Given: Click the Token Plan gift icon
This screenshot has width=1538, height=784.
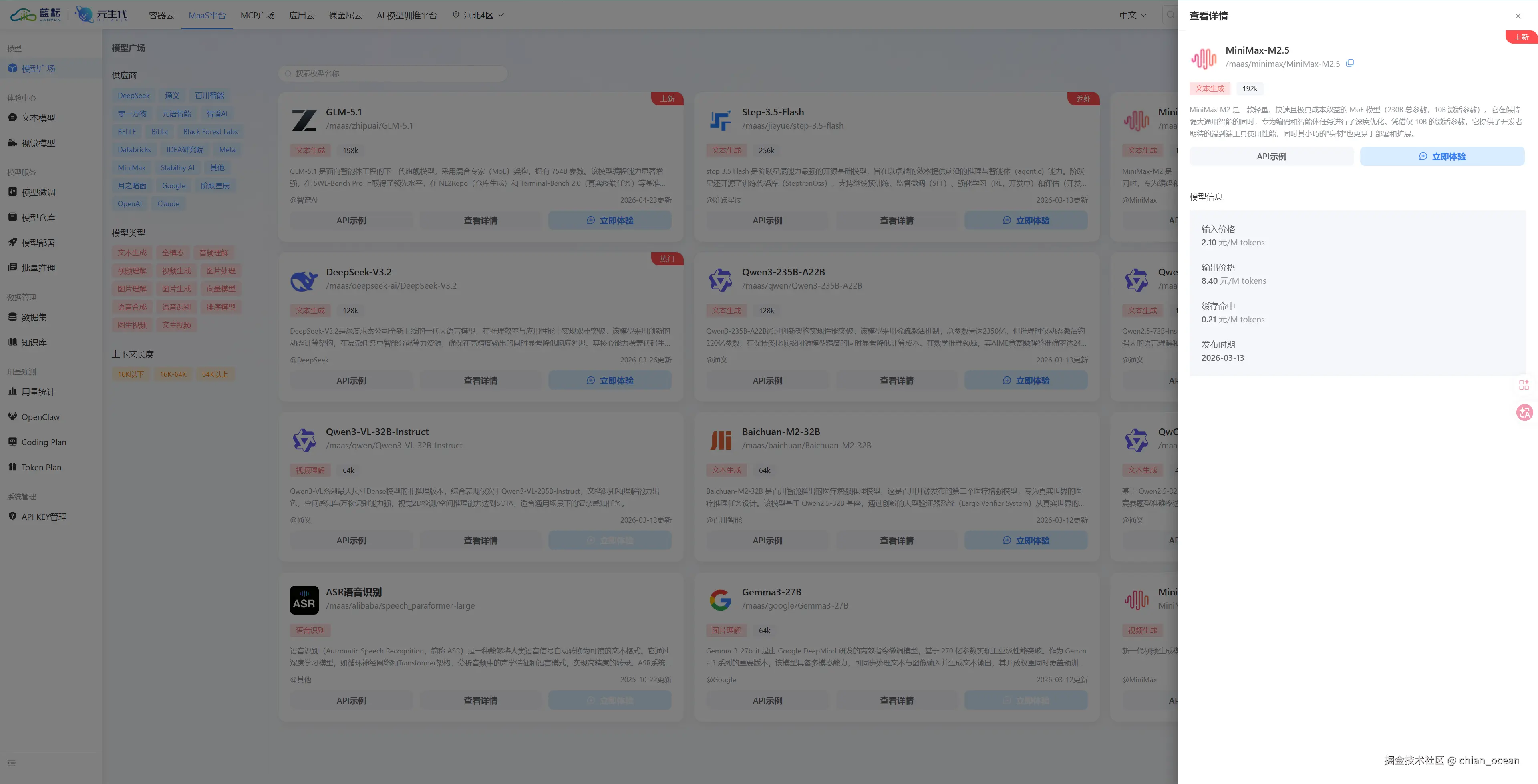Looking at the screenshot, I should tap(12, 467).
